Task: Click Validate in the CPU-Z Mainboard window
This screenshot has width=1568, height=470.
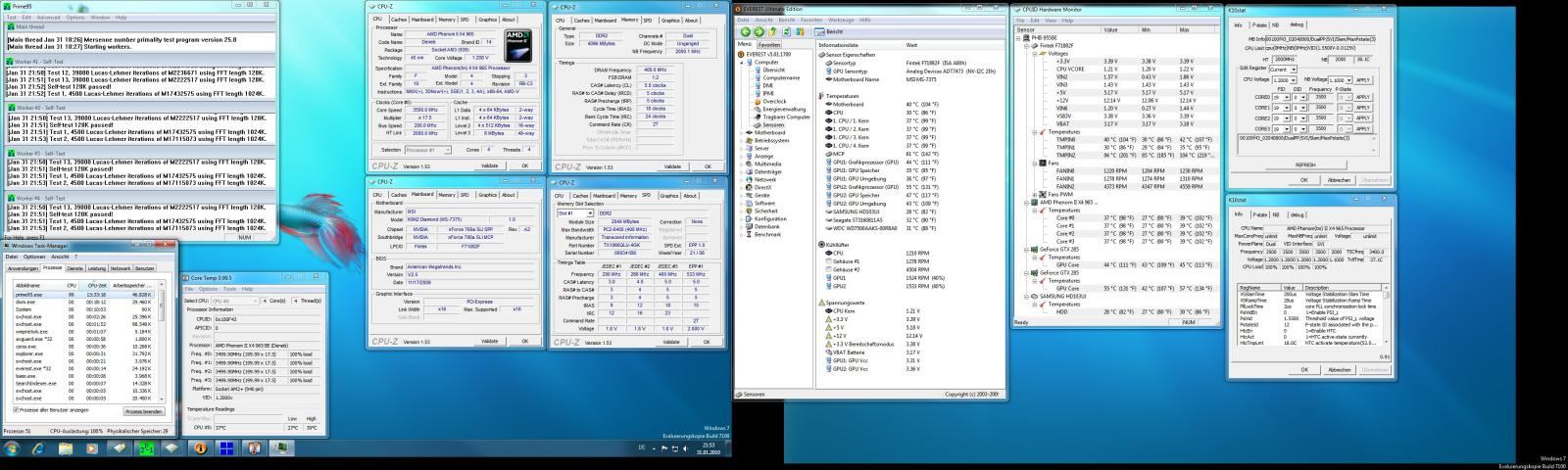Action: click(x=489, y=341)
